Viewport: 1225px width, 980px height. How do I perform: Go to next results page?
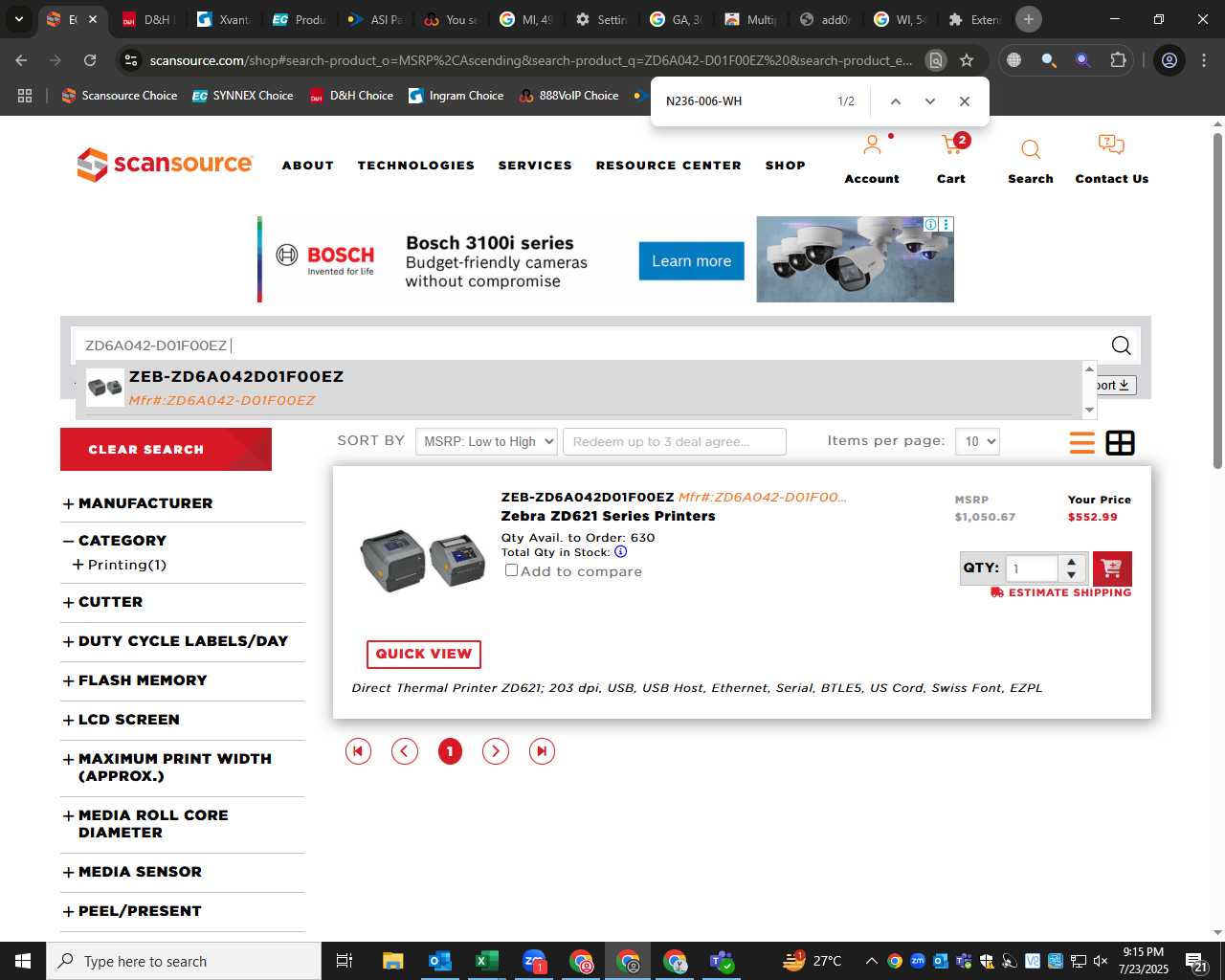click(496, 751)
